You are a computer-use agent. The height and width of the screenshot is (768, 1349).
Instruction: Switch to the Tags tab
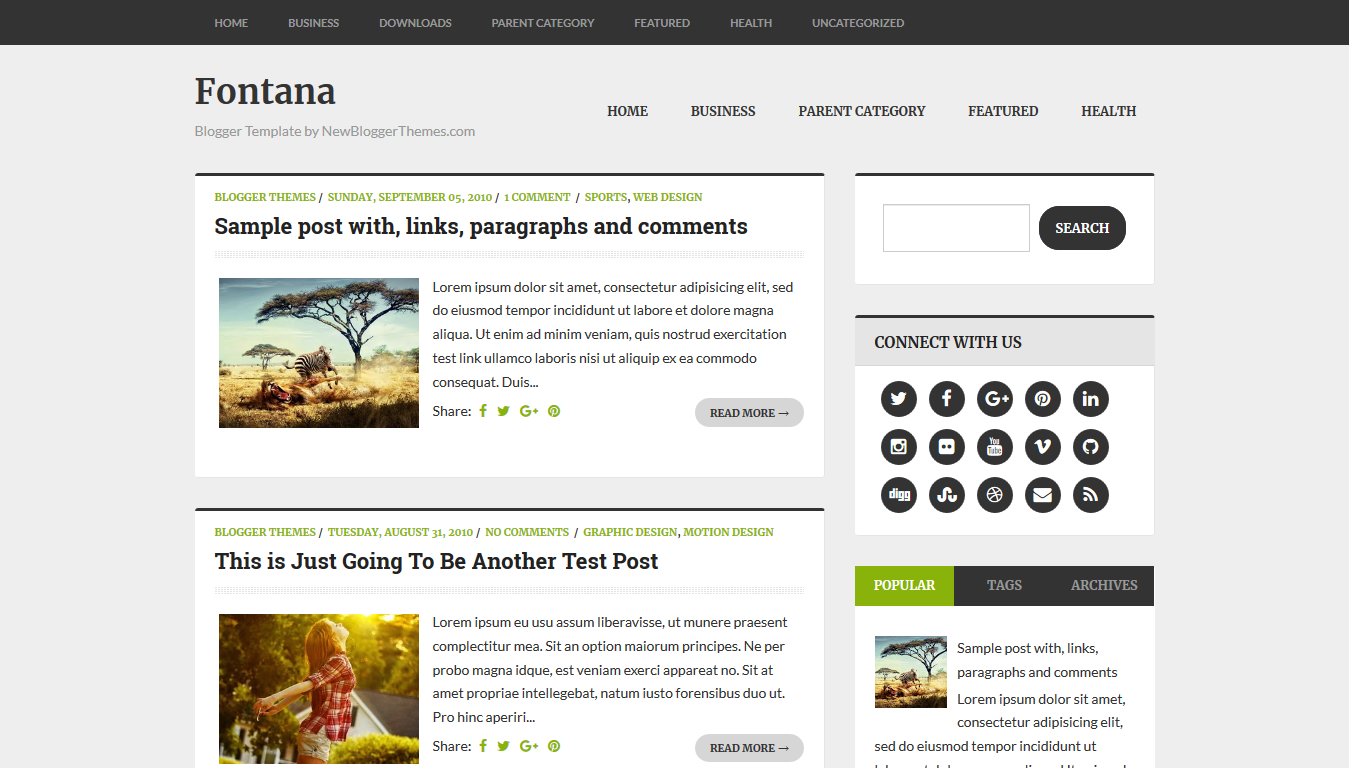click(x=1004, y=585)
